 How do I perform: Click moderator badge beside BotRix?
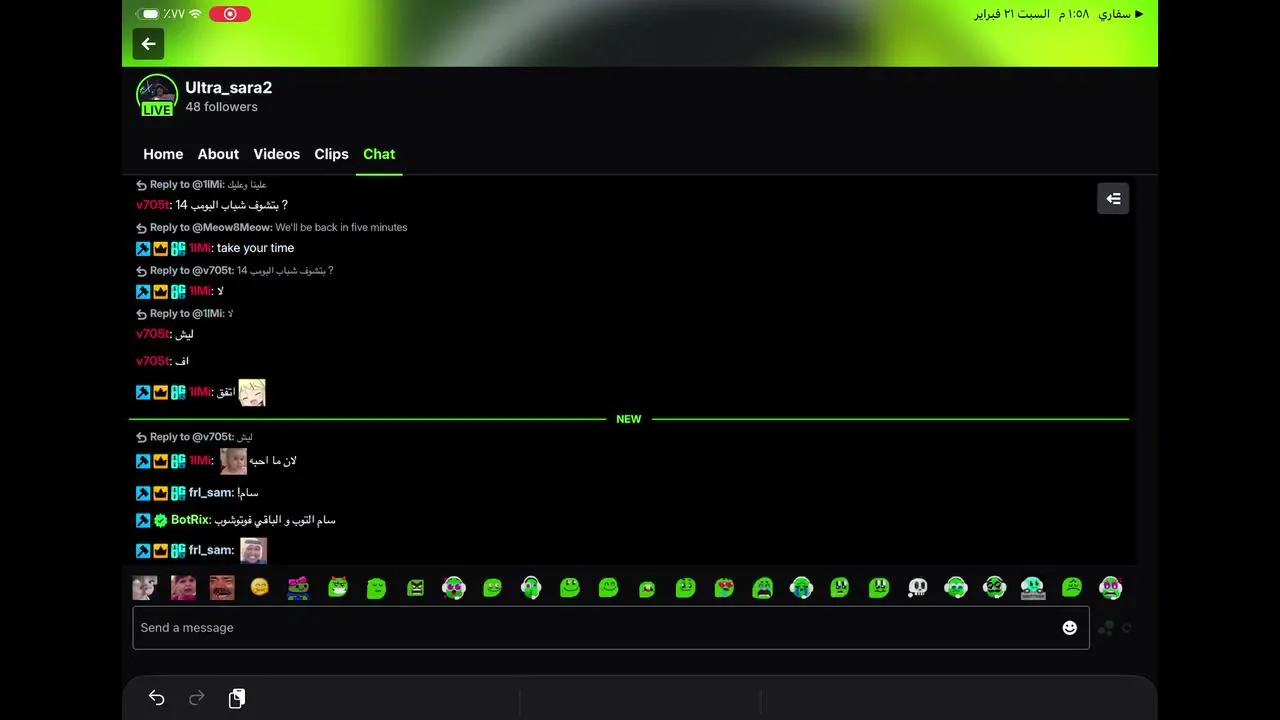(143, 521)
